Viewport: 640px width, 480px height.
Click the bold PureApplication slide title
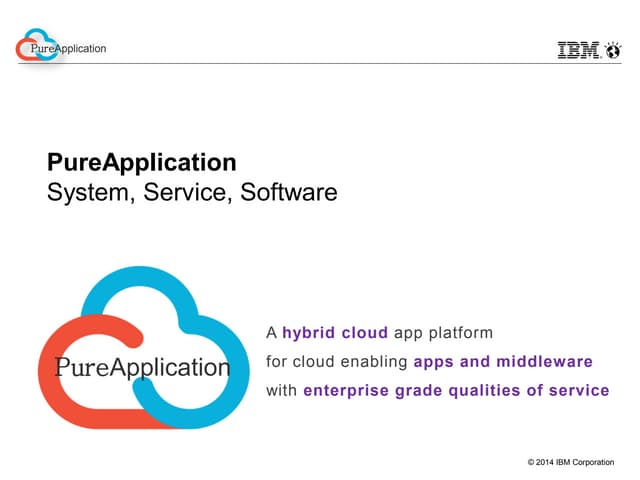[x=142, y=163]
